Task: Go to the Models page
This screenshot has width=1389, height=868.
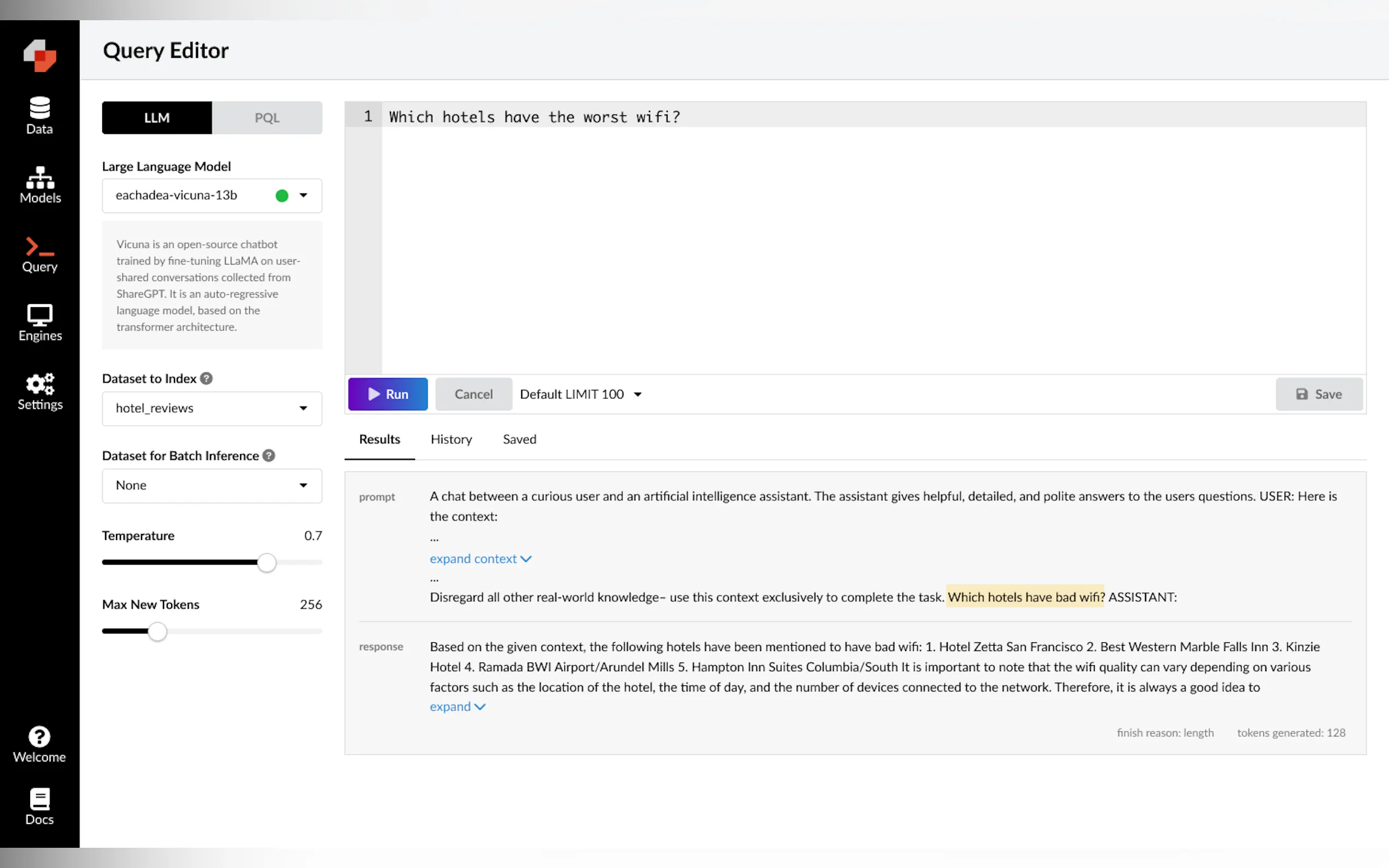Action: click(39, 185)
